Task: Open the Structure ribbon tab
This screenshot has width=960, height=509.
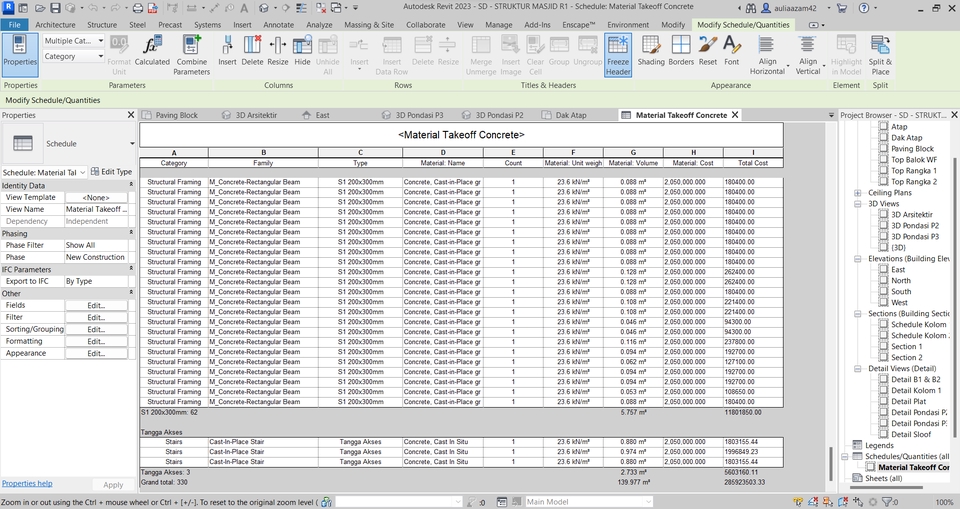Action: tap(102, 25)
